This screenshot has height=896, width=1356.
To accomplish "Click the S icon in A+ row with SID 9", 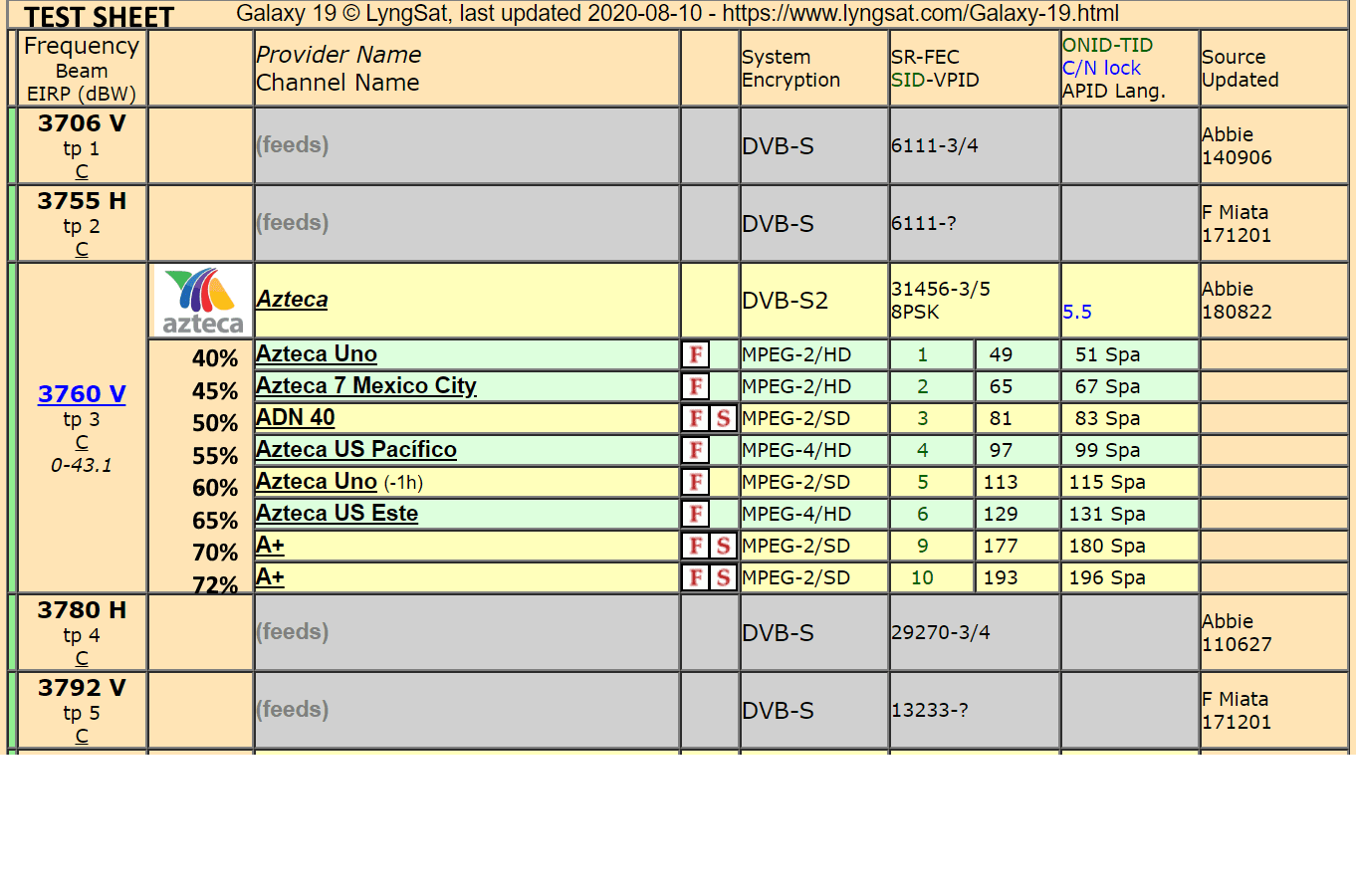I will click(x=723, y=546).
